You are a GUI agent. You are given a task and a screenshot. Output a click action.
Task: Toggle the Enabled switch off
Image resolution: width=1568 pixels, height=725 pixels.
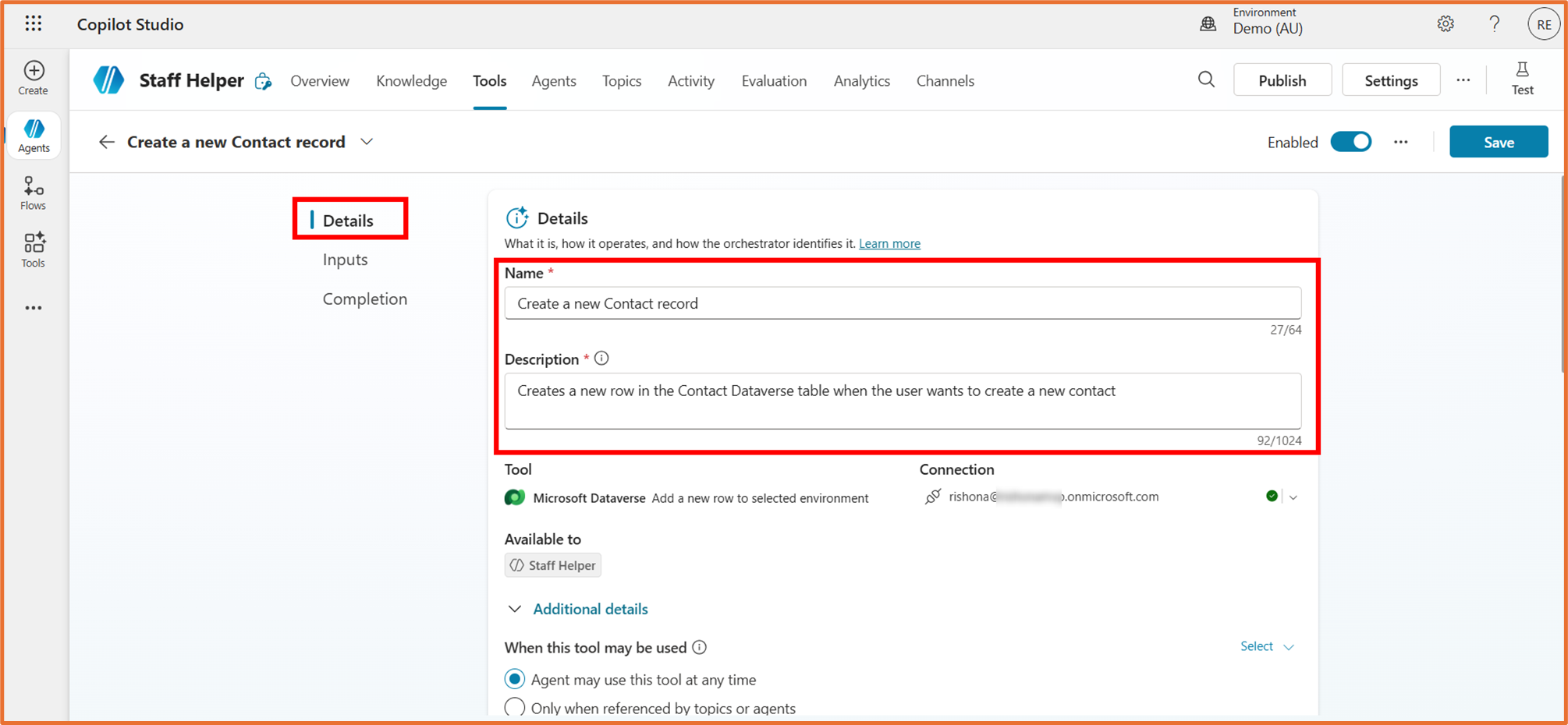coord(1351,142)
